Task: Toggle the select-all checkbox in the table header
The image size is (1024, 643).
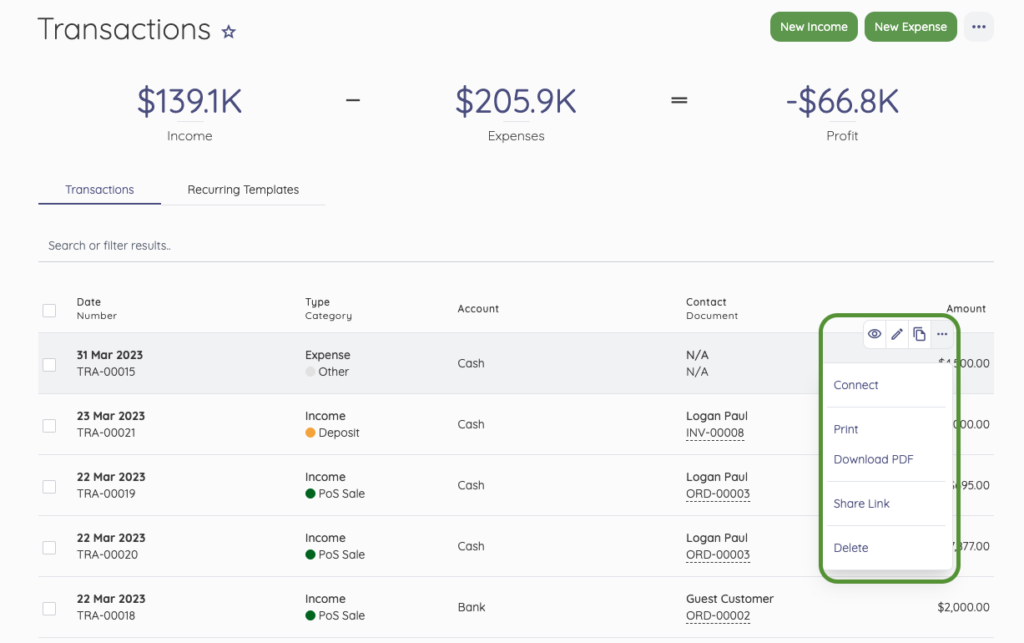Action: (x=49, y=310)
